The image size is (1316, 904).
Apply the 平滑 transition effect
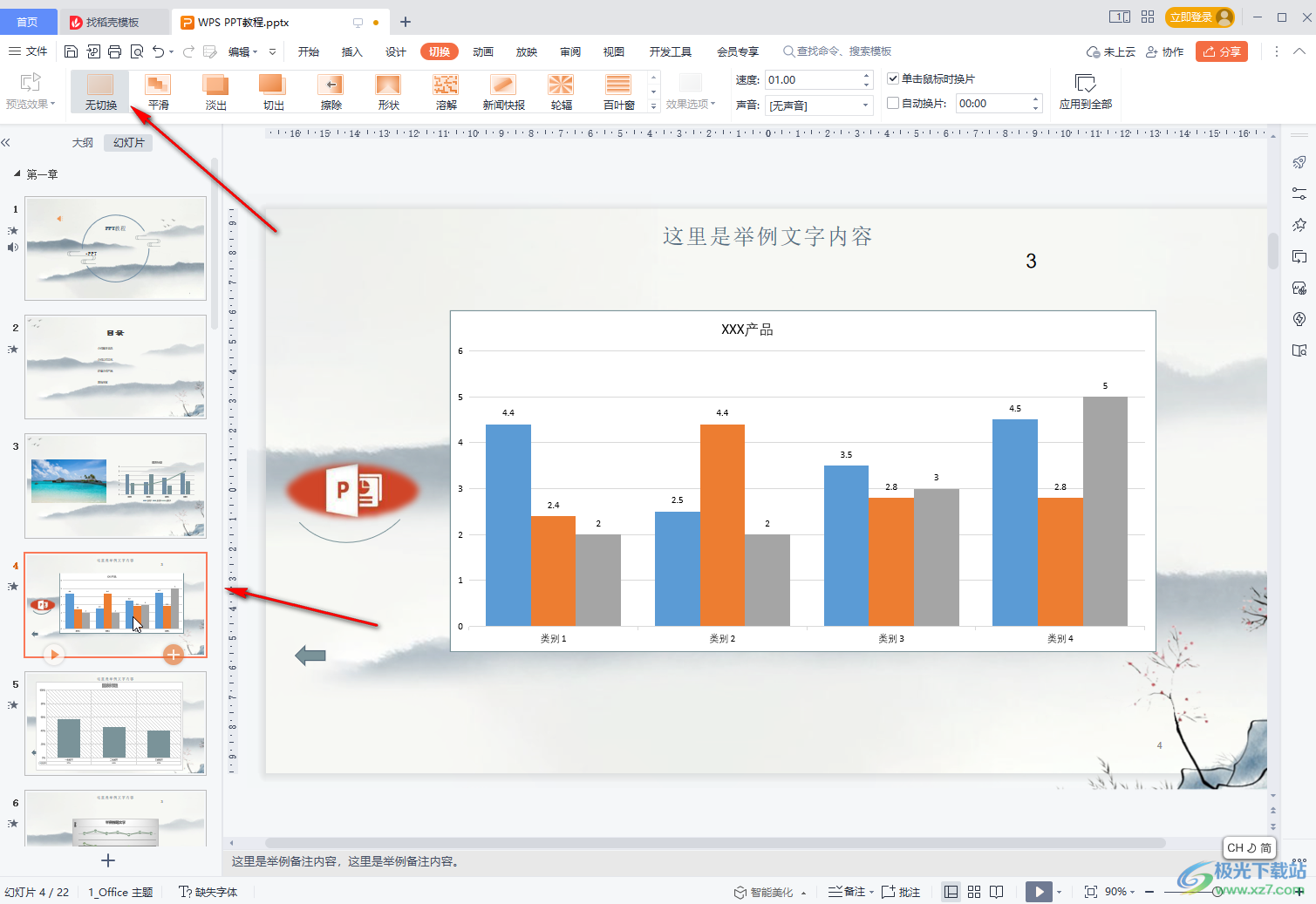pyautogui.click(x=158, y=92)
